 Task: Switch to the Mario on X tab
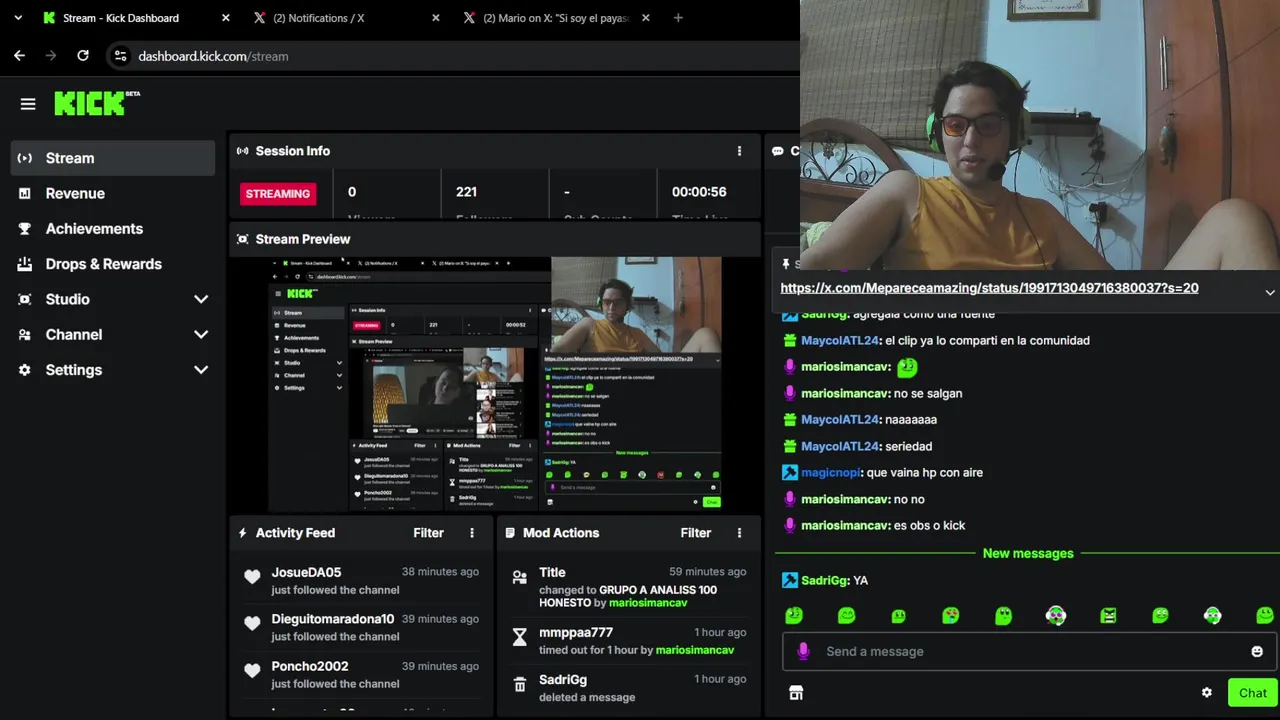click(556, 18)
